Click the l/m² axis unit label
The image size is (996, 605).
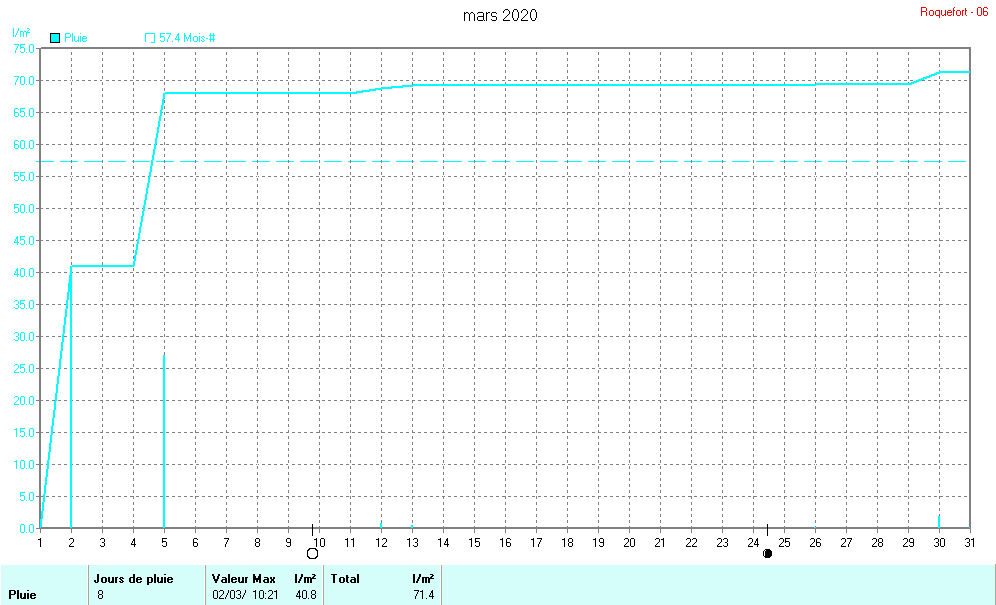pyautogui.click(x=21, y=32)
